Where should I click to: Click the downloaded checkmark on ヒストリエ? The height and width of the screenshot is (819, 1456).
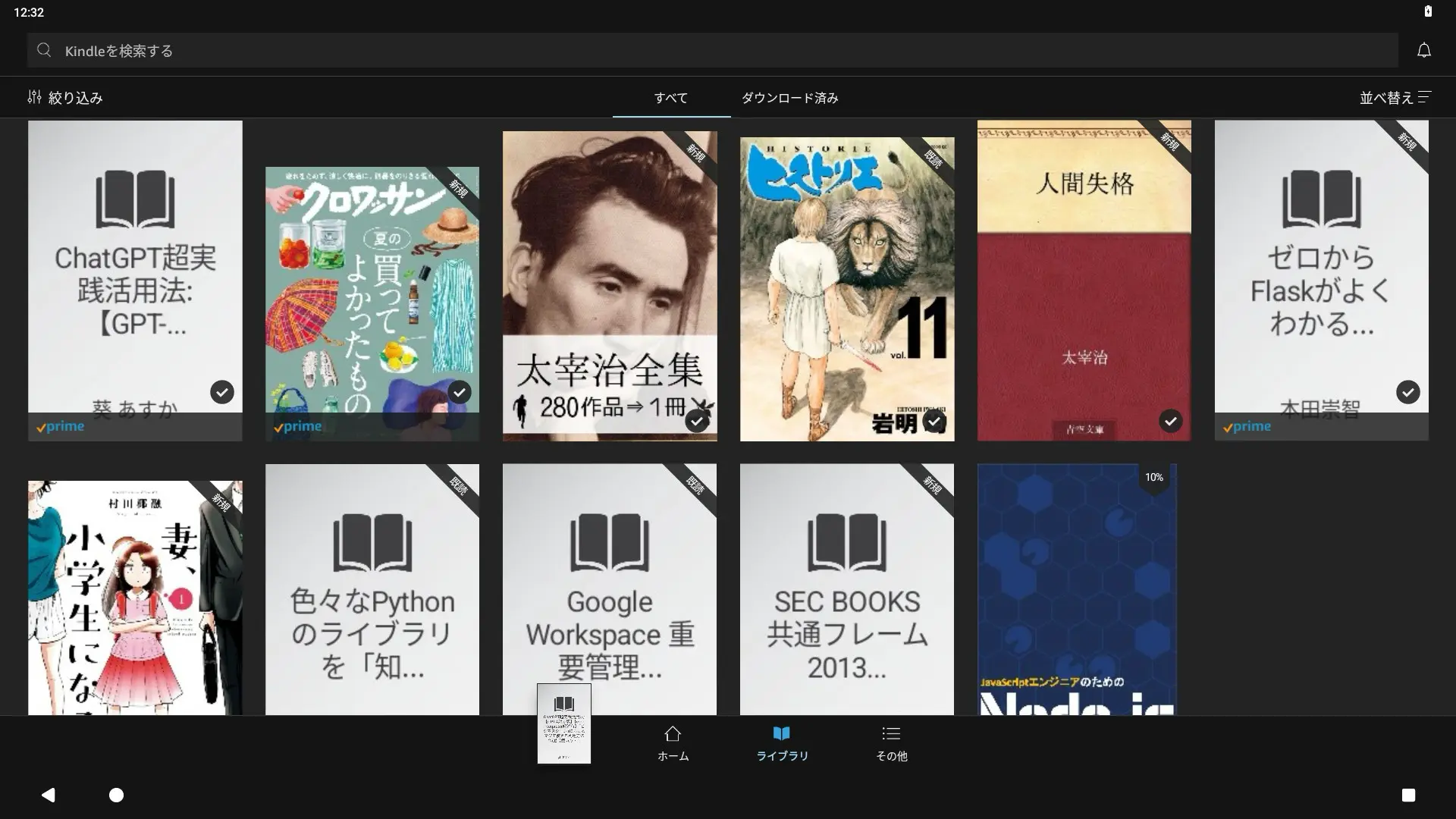pos(934,421)
